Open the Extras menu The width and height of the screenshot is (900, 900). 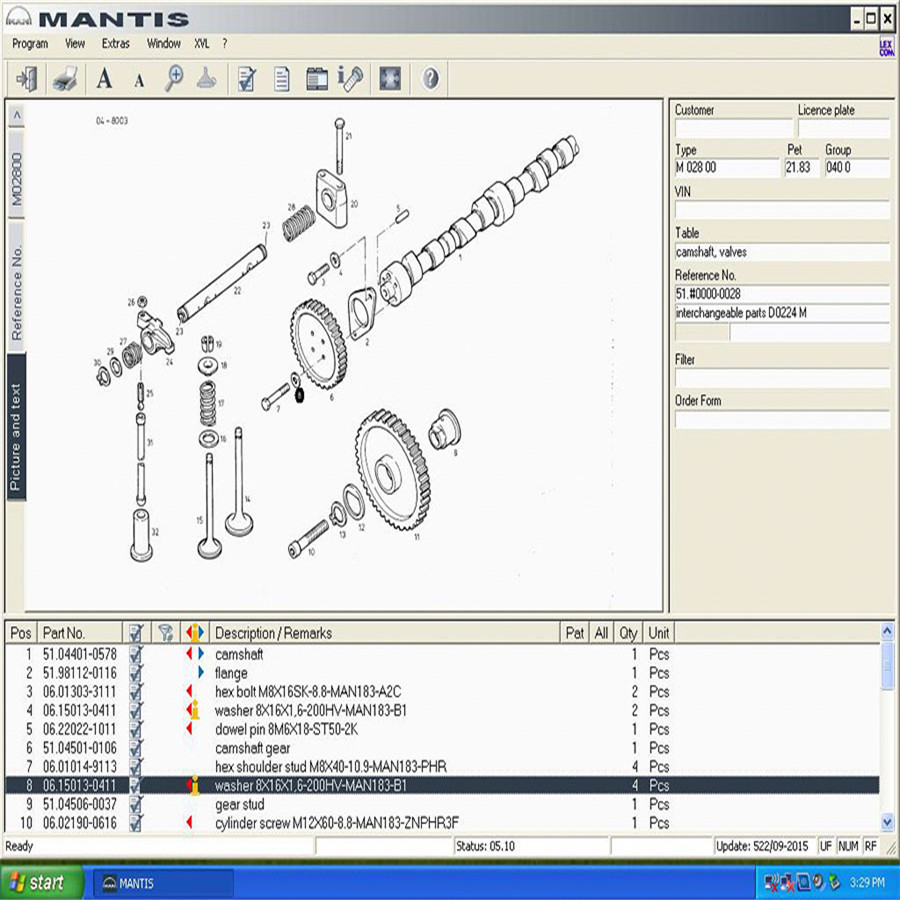[x=115, y=44]
